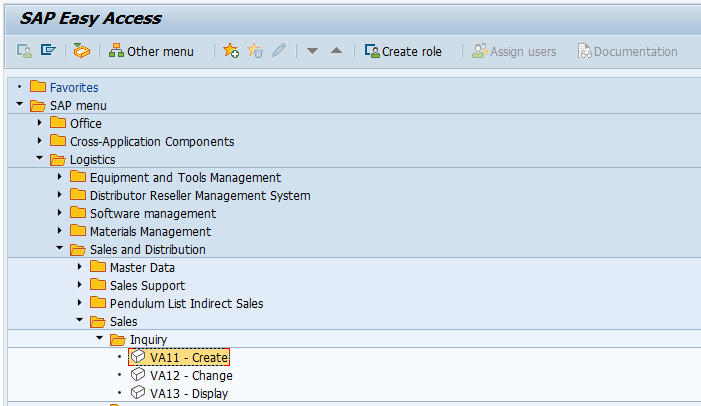701x406 pixels.
Task: Select Sales and Distribution label
Action: pos(148,249)
